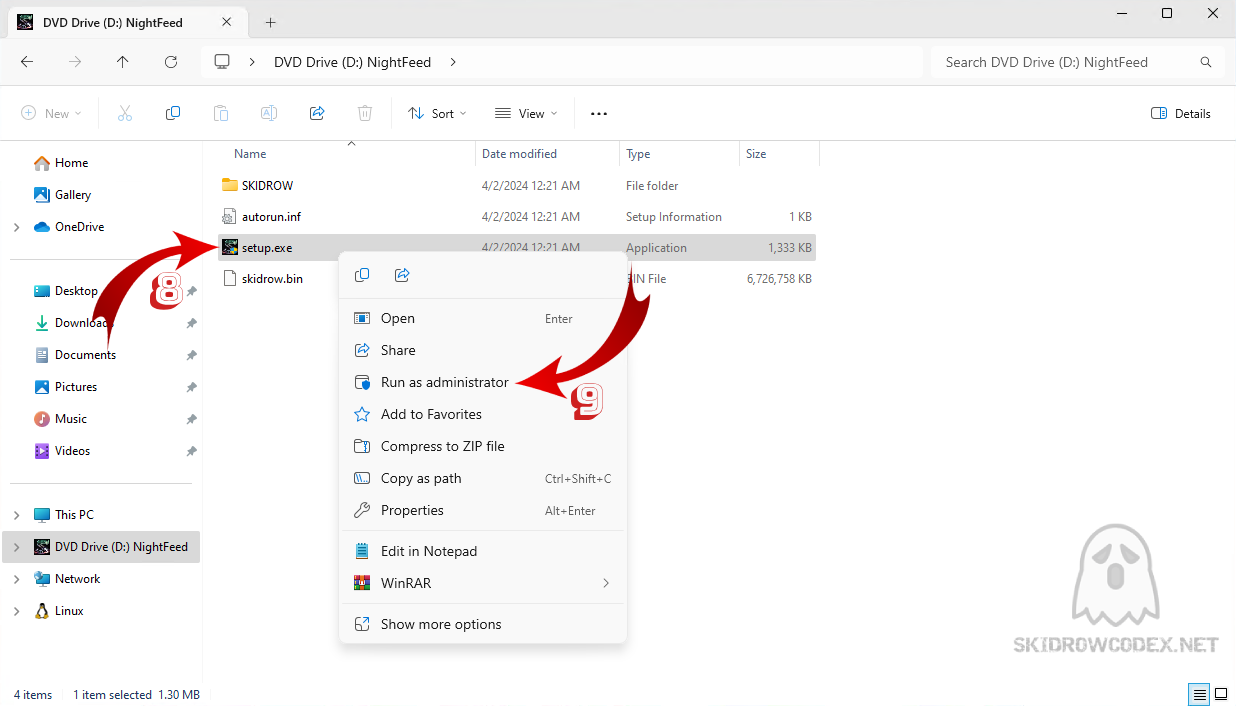Choose Open from the context menu
This screenshot has height=706, width=1236.
[x=483, y=318]
